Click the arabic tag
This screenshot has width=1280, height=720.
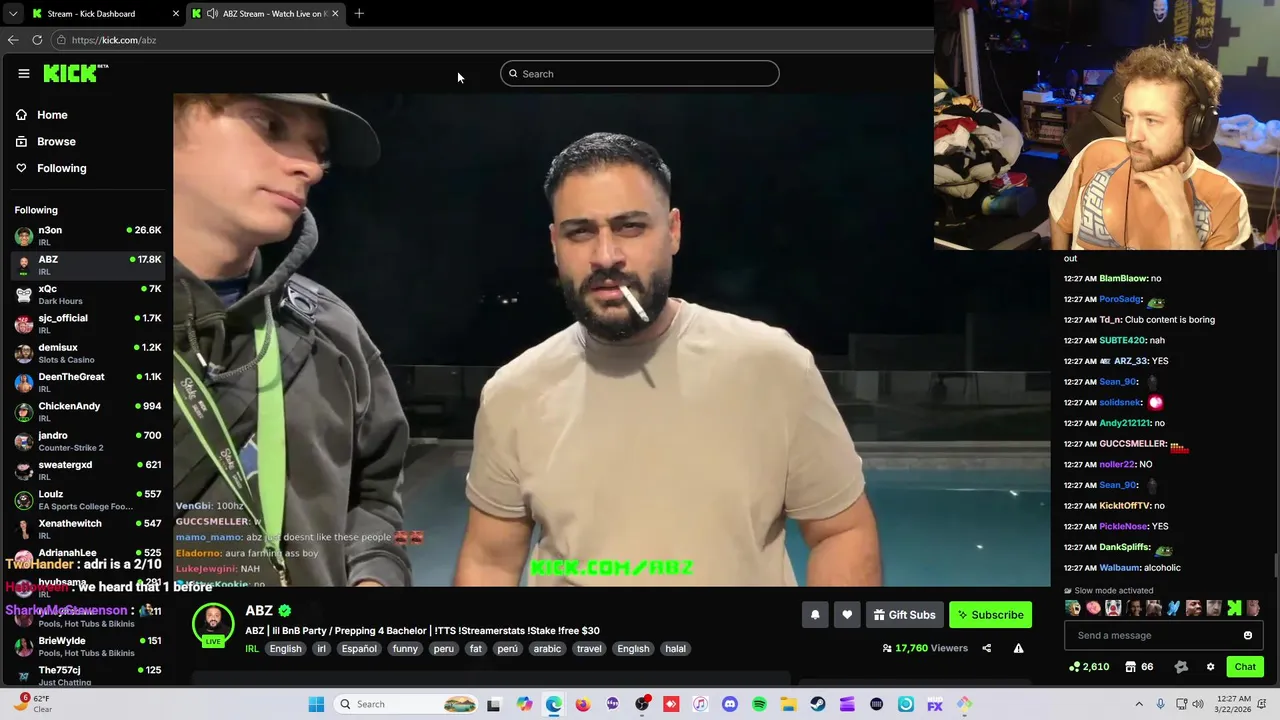point(547,649)
